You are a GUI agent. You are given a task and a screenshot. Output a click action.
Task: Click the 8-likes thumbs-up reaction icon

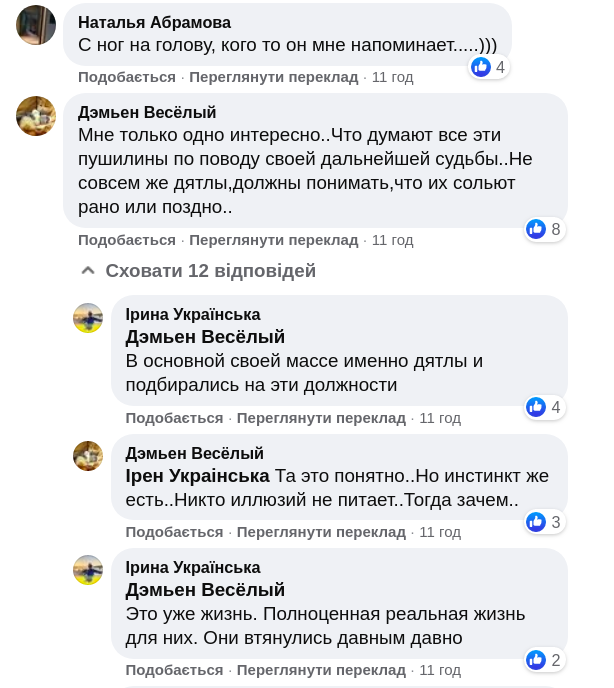pos(537,229)
